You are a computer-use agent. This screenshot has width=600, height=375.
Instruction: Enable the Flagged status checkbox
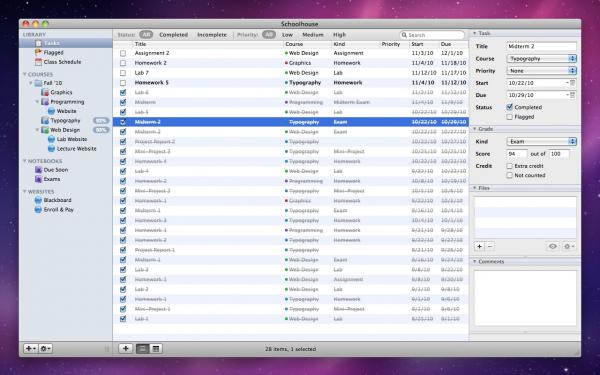point(509,117)
